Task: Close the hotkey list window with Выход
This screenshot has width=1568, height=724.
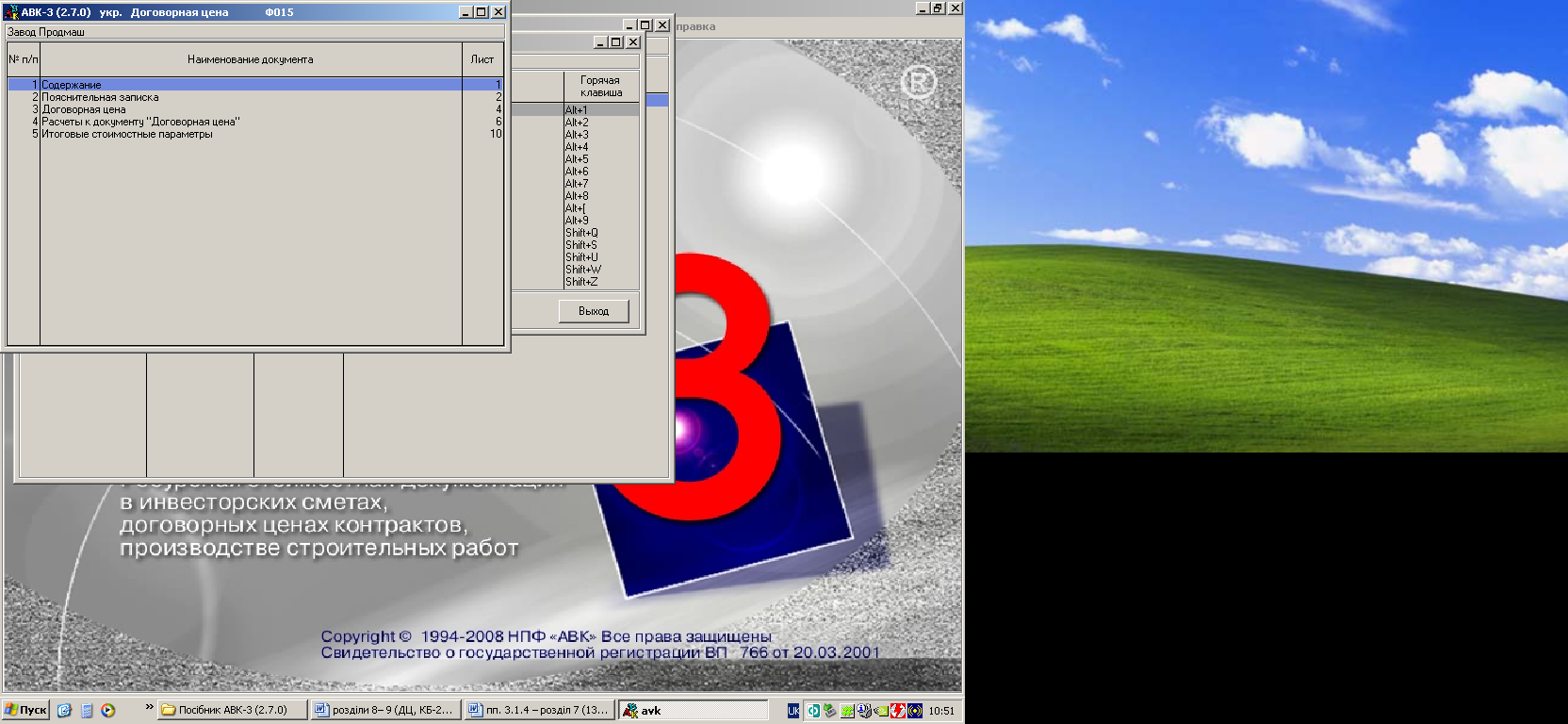Action: pyautogui.click(x=594, y=311)
